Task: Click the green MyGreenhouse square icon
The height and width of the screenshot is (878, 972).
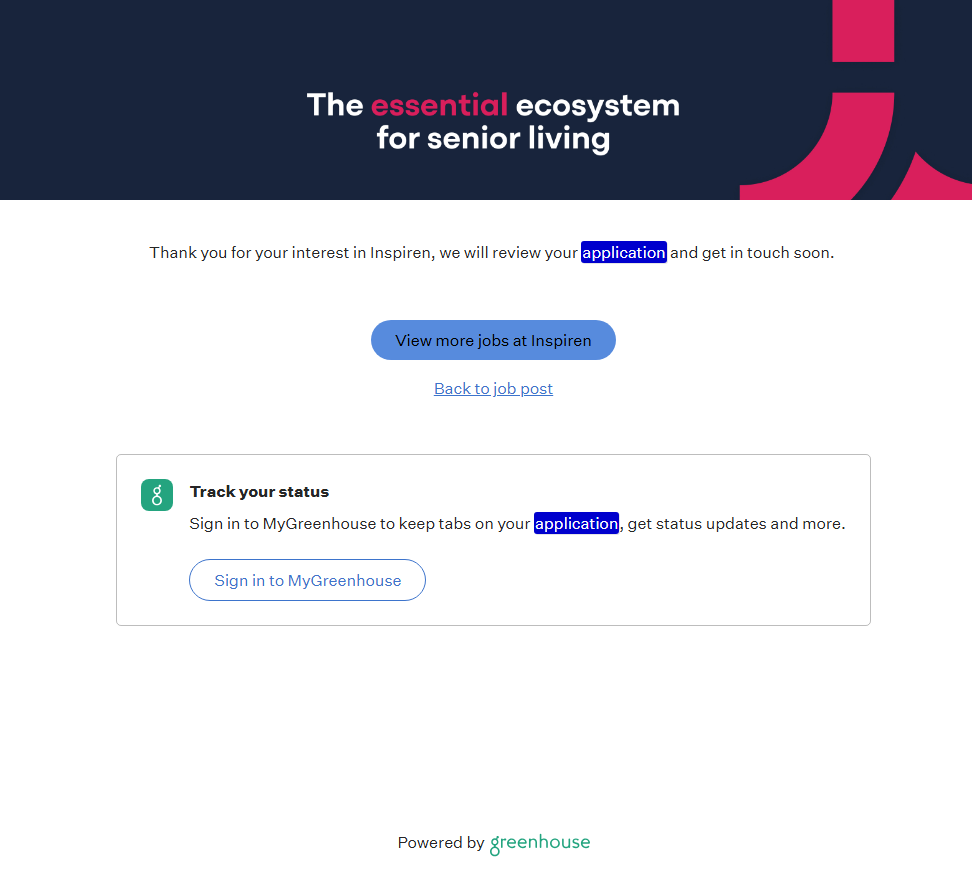Action: coord(157,495)
